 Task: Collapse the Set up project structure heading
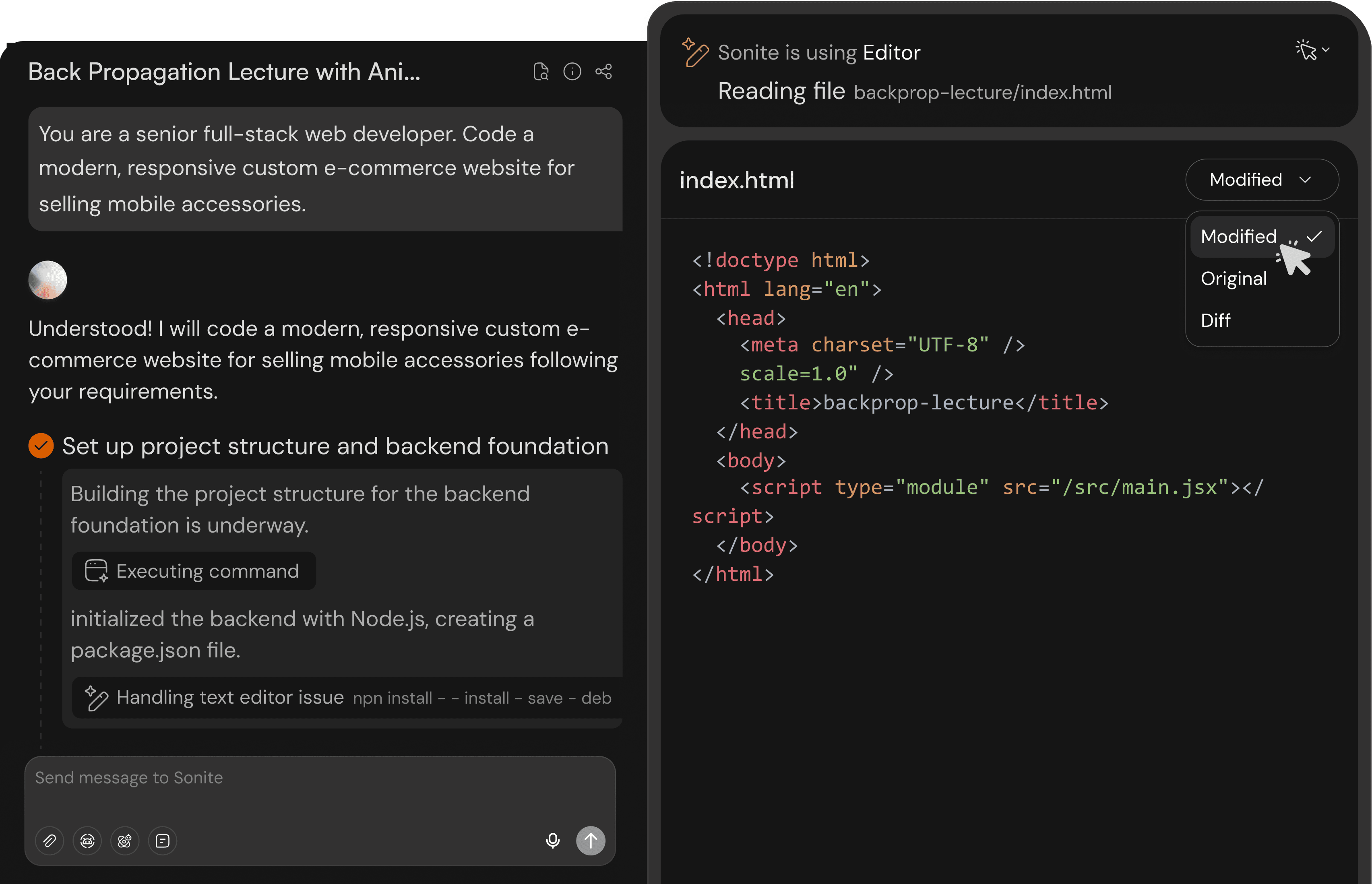[335, 446]
